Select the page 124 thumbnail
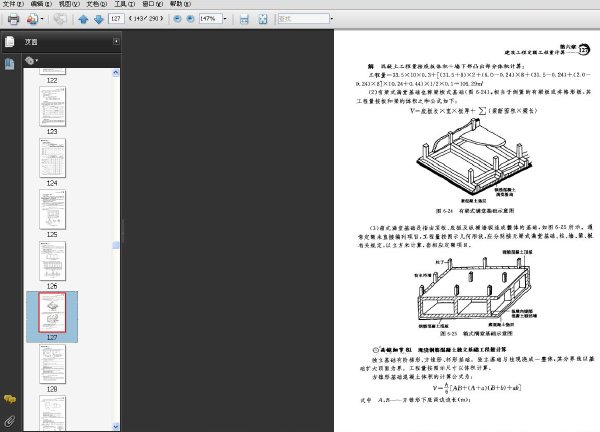This screenshot has height=432, width=600. coord(52,158)
